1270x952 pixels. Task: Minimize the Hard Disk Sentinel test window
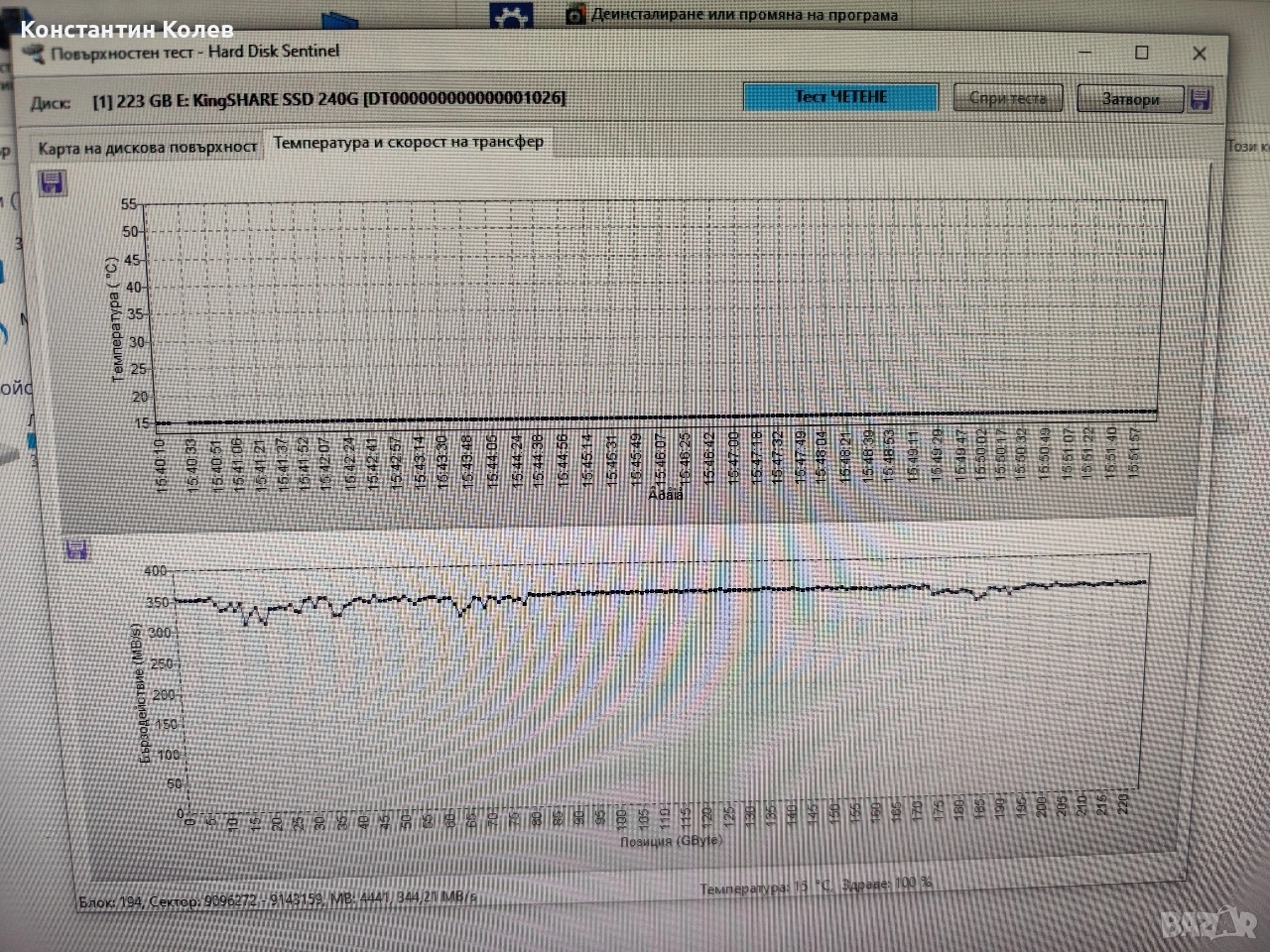[x=1084, y=52]
